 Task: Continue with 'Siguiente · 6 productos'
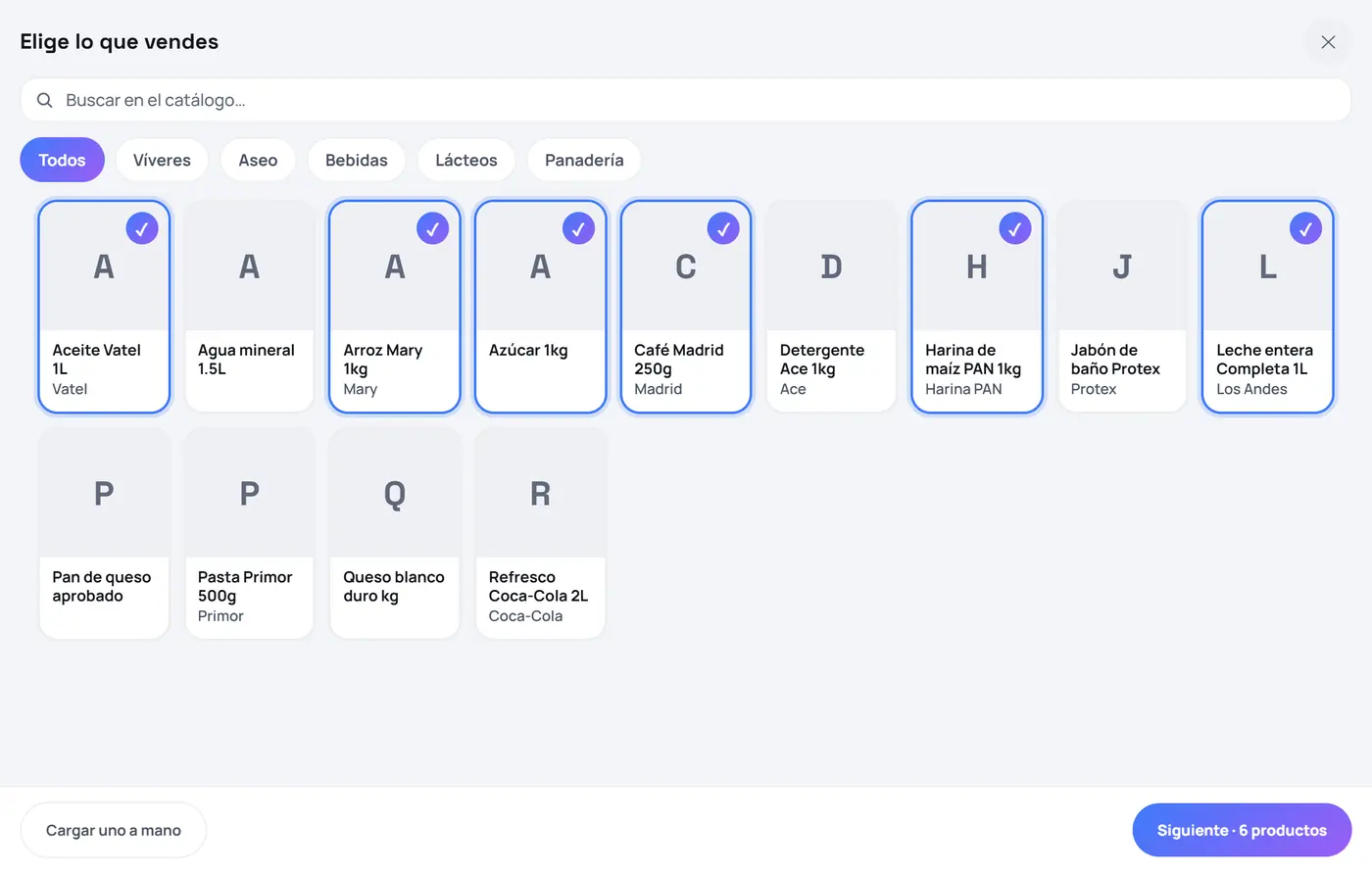click(1242, 830)
